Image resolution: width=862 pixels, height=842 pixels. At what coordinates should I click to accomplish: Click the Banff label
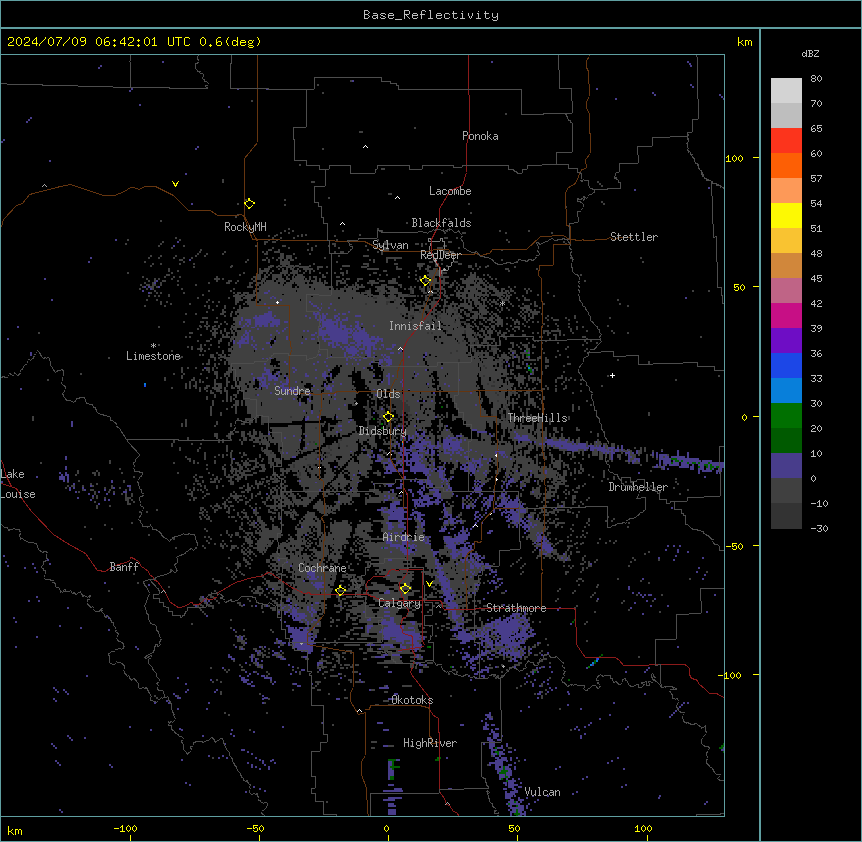coord(124,567)
